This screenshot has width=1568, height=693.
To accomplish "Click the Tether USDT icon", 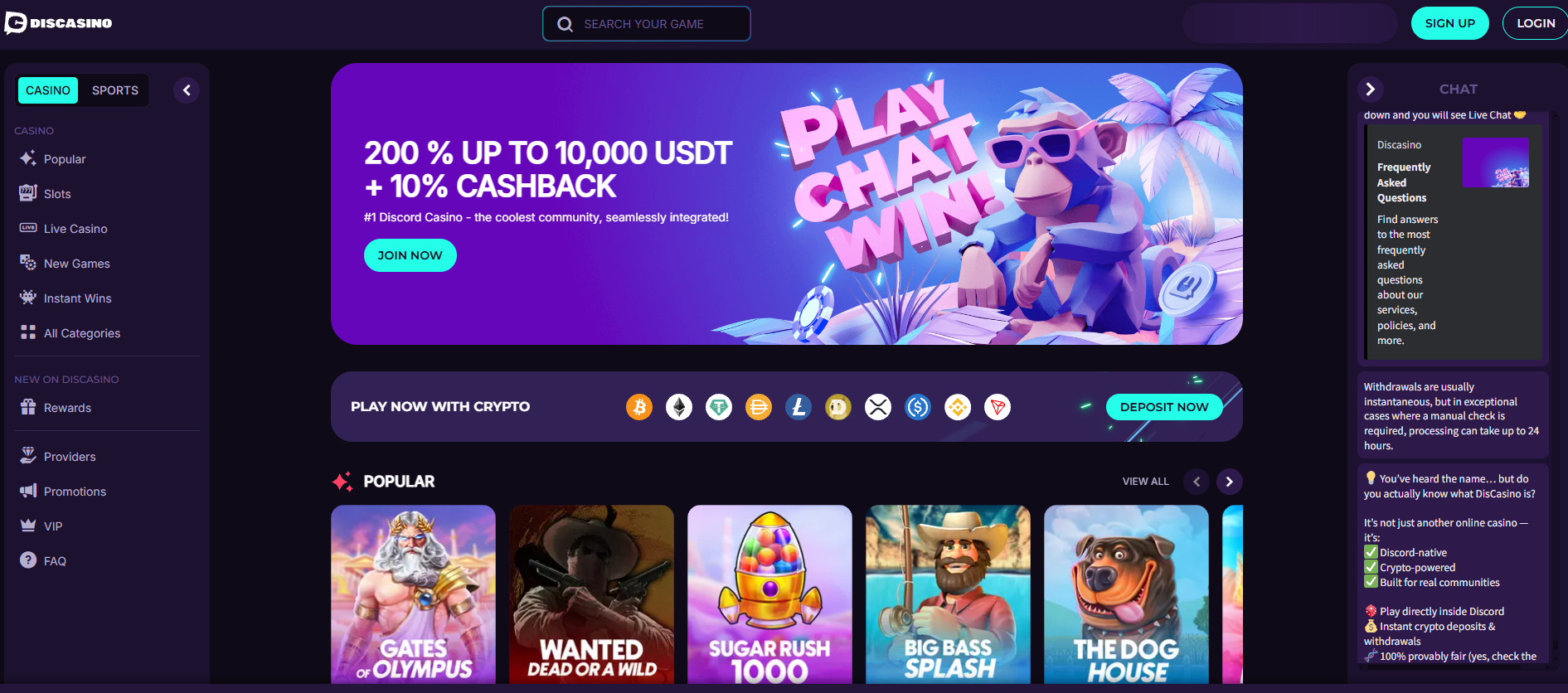I will click(719, 407).
